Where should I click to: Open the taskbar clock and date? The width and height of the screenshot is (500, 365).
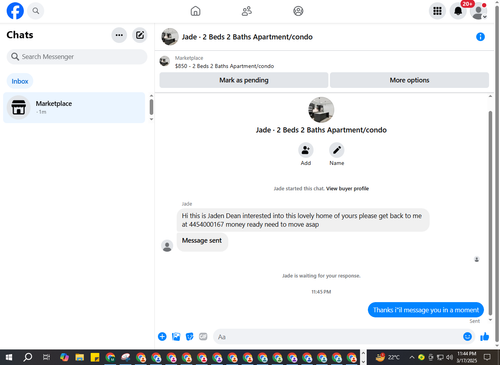pyautogui.click(x=466, y=357)
